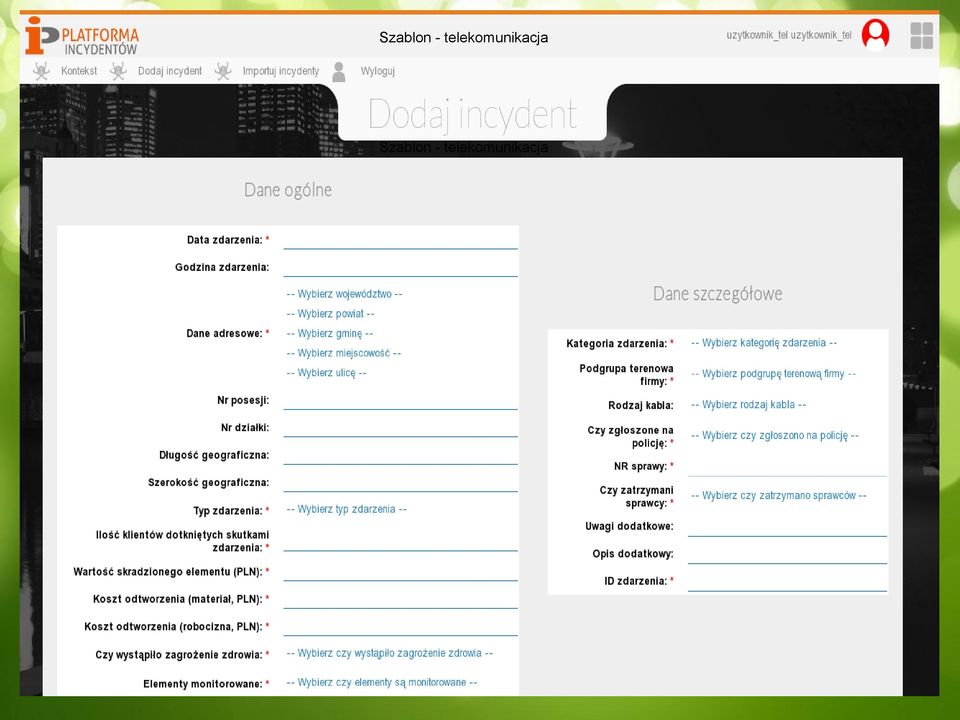
Task: Open the Wybierz rodzaj kabla dropdown
Action: tap(748, 405)
